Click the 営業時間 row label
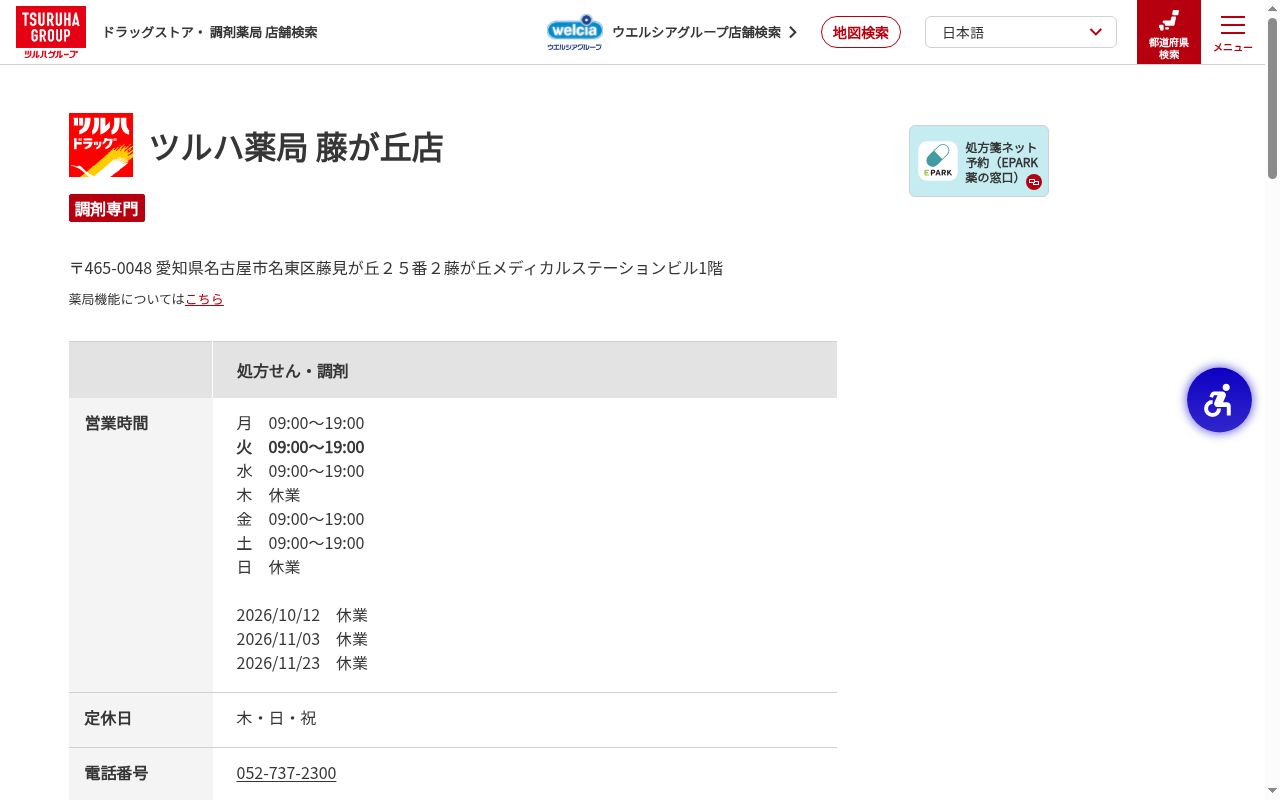The width and height of the screenshot is (1280, 800). [x=116, y=423]
